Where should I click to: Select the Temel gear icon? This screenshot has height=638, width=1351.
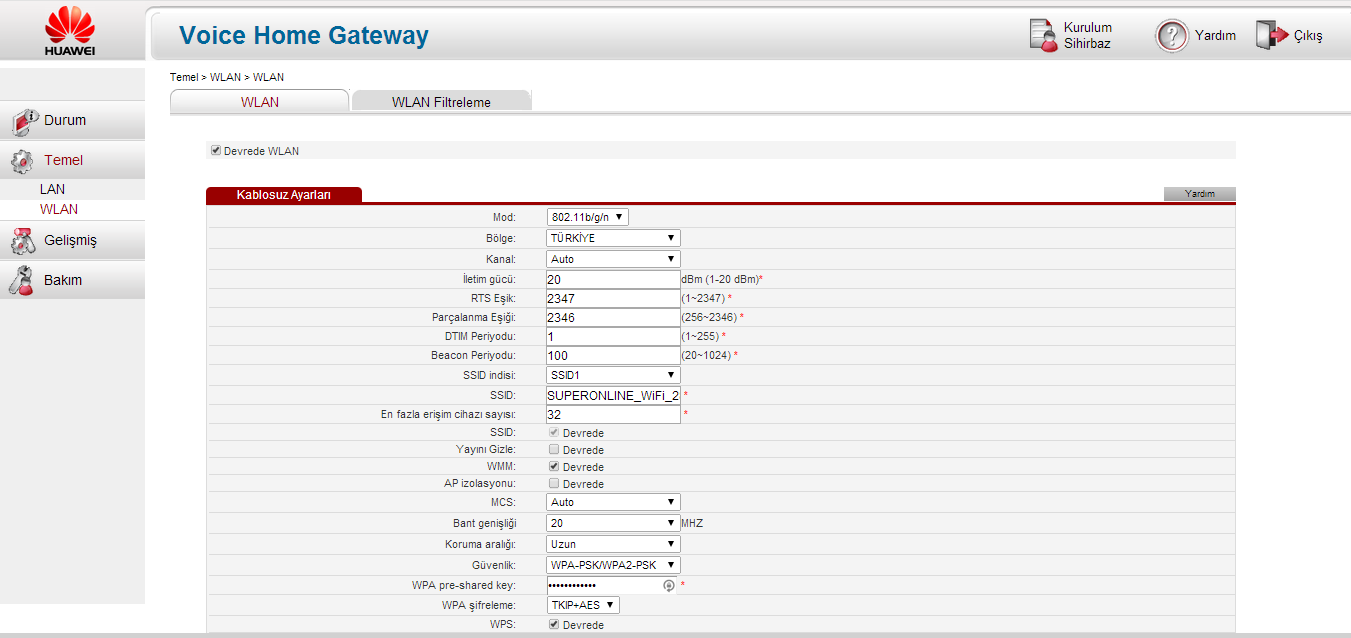tap(22, 161)
